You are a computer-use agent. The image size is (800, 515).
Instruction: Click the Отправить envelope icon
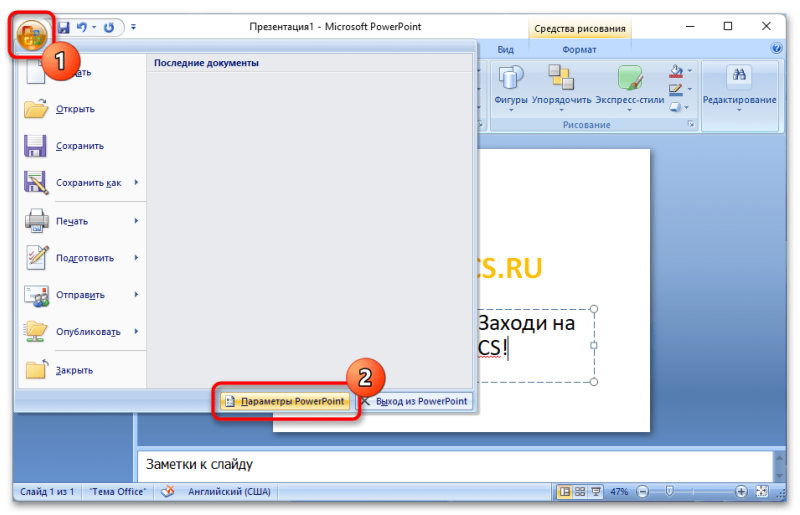[x=37, y=296]
